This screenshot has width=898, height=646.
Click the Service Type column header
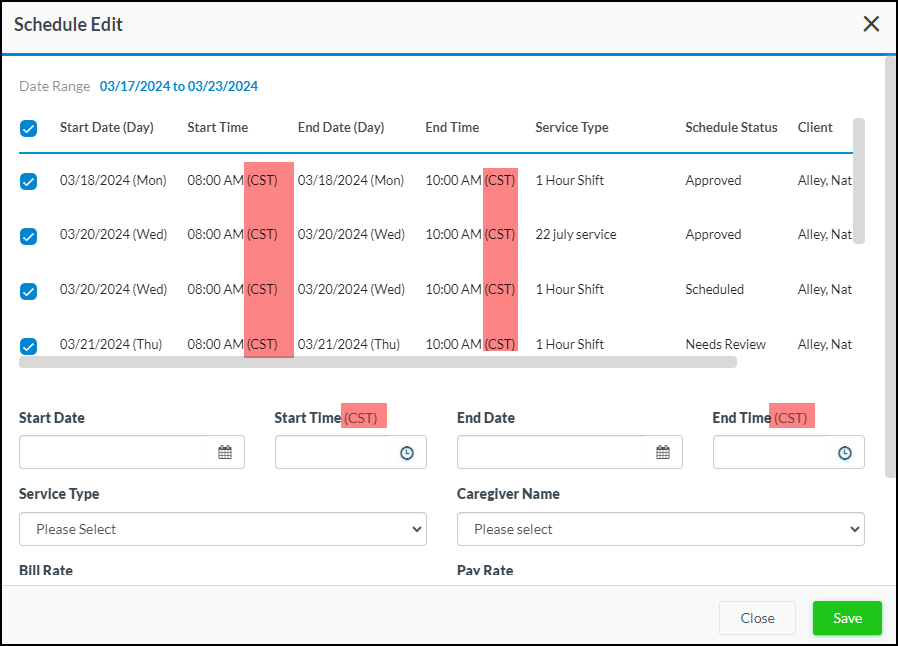click(x=571, y=127)
